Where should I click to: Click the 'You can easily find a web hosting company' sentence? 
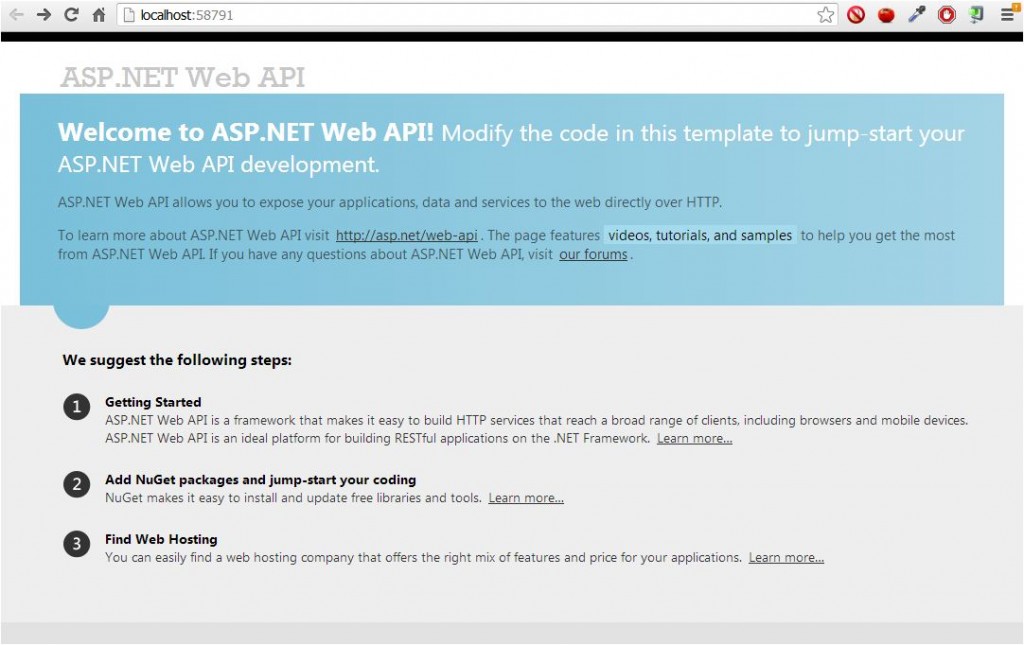(x=424, y=558)
